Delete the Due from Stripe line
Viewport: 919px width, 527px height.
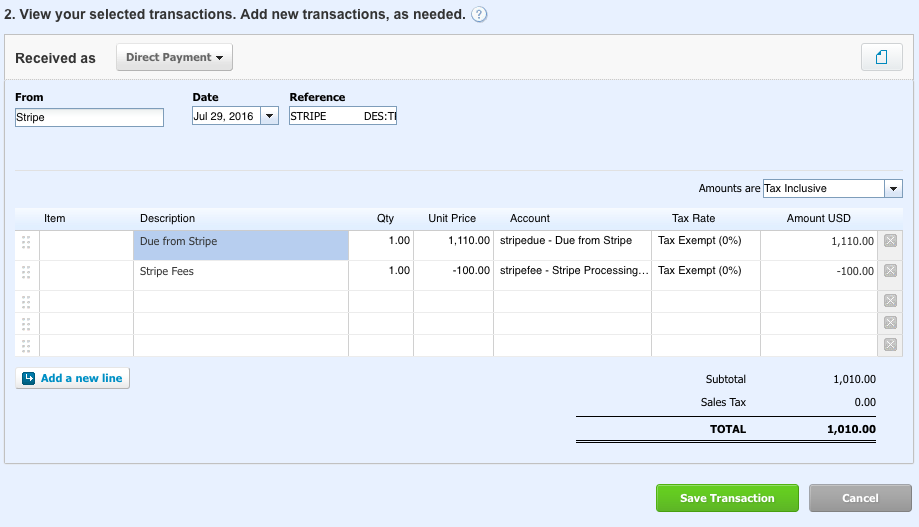pos(890,240)
